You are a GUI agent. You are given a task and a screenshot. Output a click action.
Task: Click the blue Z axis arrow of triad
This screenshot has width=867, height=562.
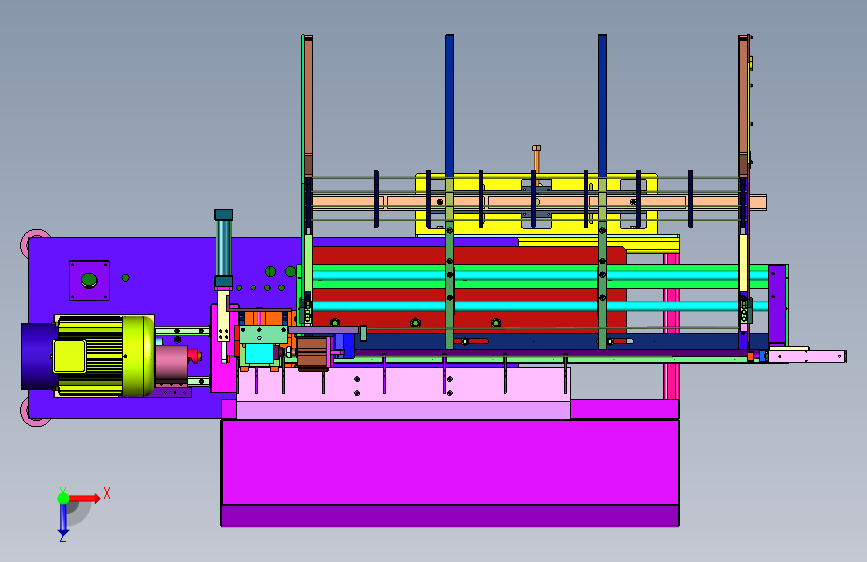pyautogui.click(x=63, y=520)
